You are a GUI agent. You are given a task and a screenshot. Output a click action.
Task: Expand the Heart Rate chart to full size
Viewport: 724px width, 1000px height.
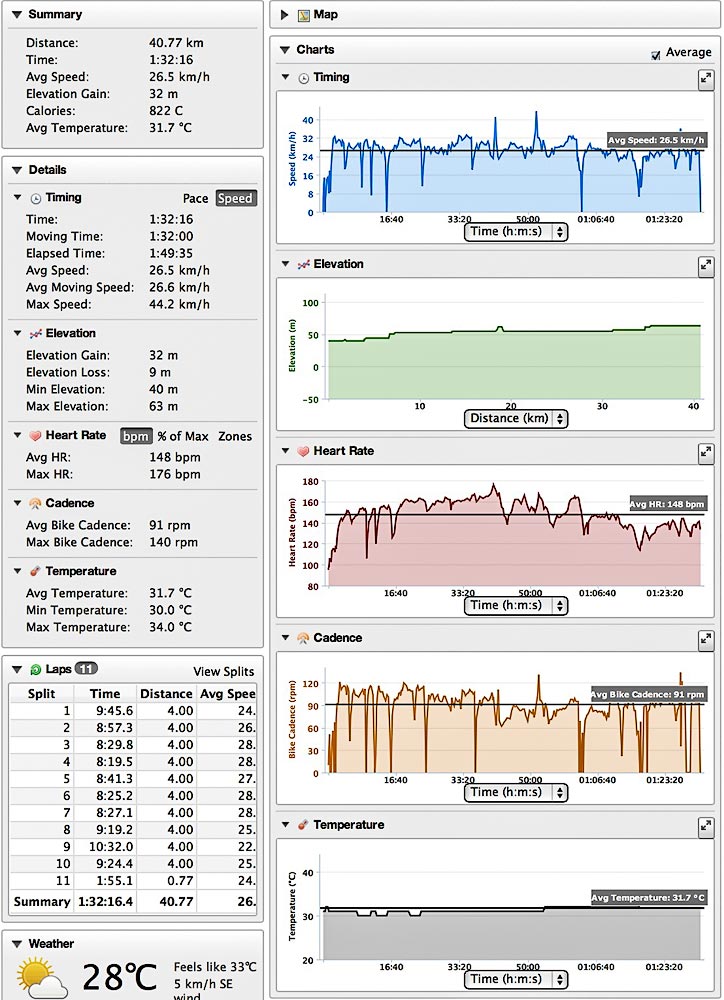pyautogui.click(x=705, y=452)
